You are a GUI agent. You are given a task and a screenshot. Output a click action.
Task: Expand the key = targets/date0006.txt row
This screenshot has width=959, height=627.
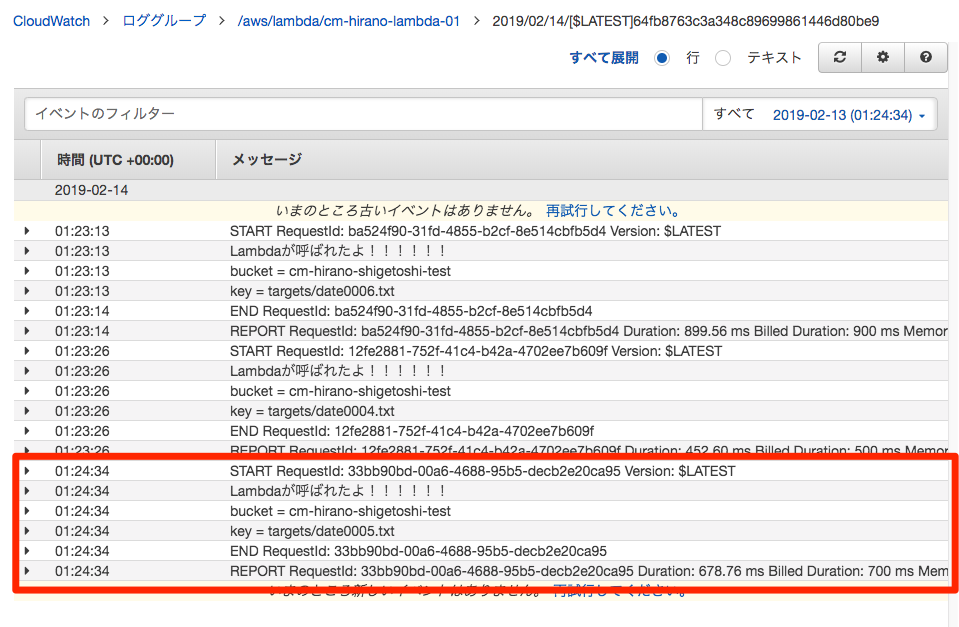click(27, 291)
